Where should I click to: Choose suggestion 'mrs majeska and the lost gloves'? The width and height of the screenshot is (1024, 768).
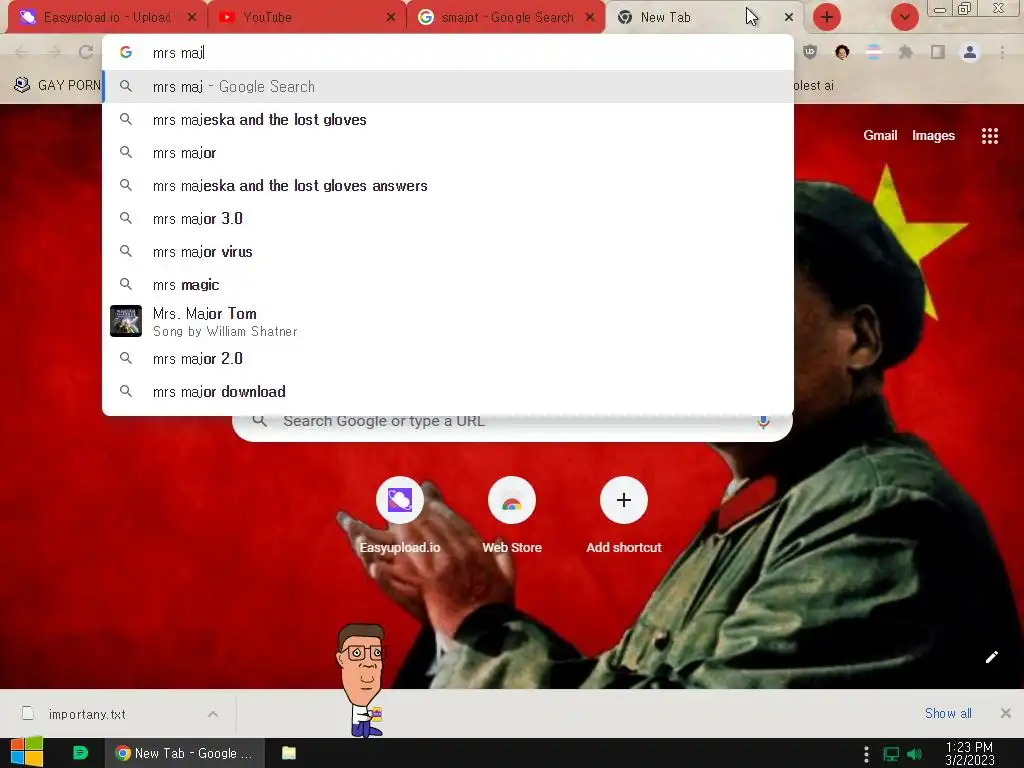coord(448,120)
